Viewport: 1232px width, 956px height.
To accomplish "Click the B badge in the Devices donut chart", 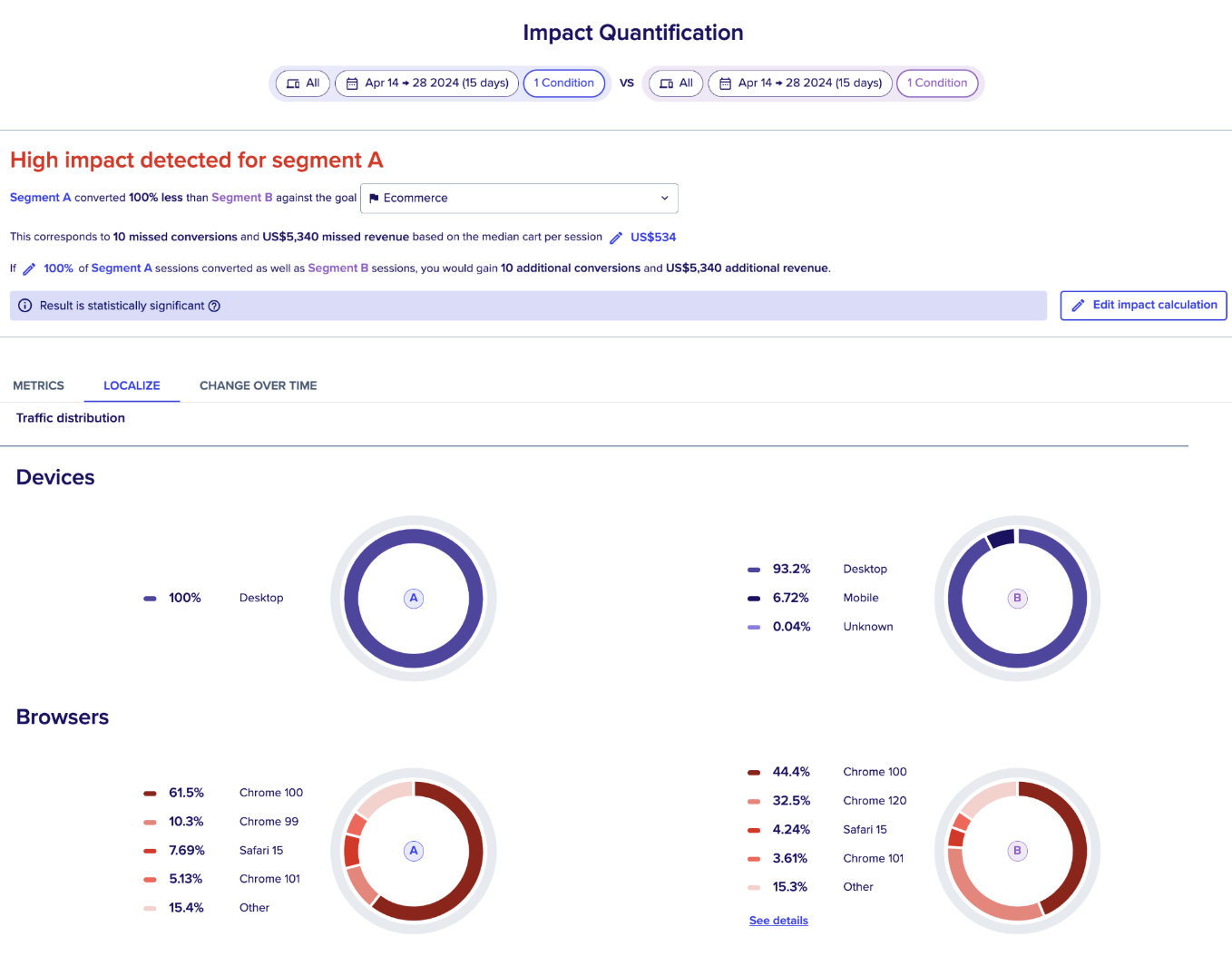I will (x=1017, y=598).
